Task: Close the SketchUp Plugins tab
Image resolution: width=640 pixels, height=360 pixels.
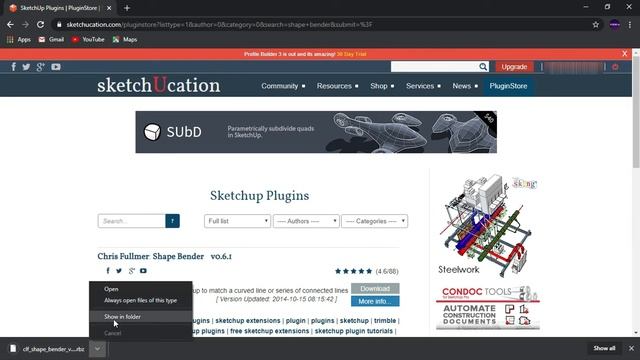Action: click(109, 8)
